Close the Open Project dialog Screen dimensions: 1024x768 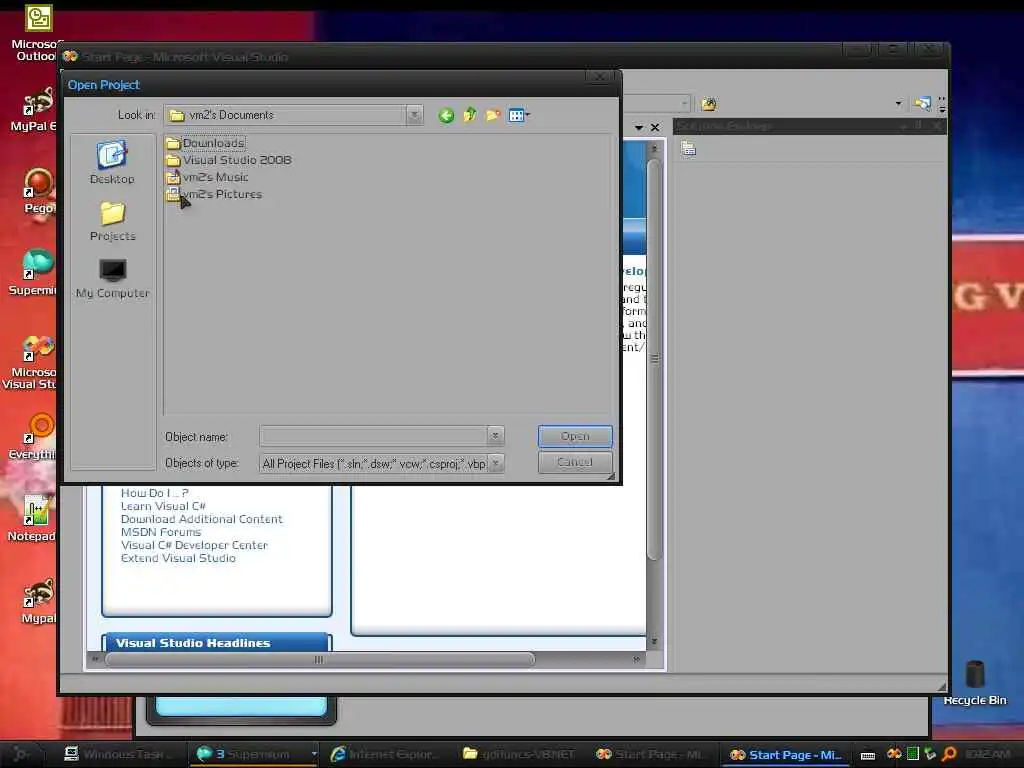point(600,78)
